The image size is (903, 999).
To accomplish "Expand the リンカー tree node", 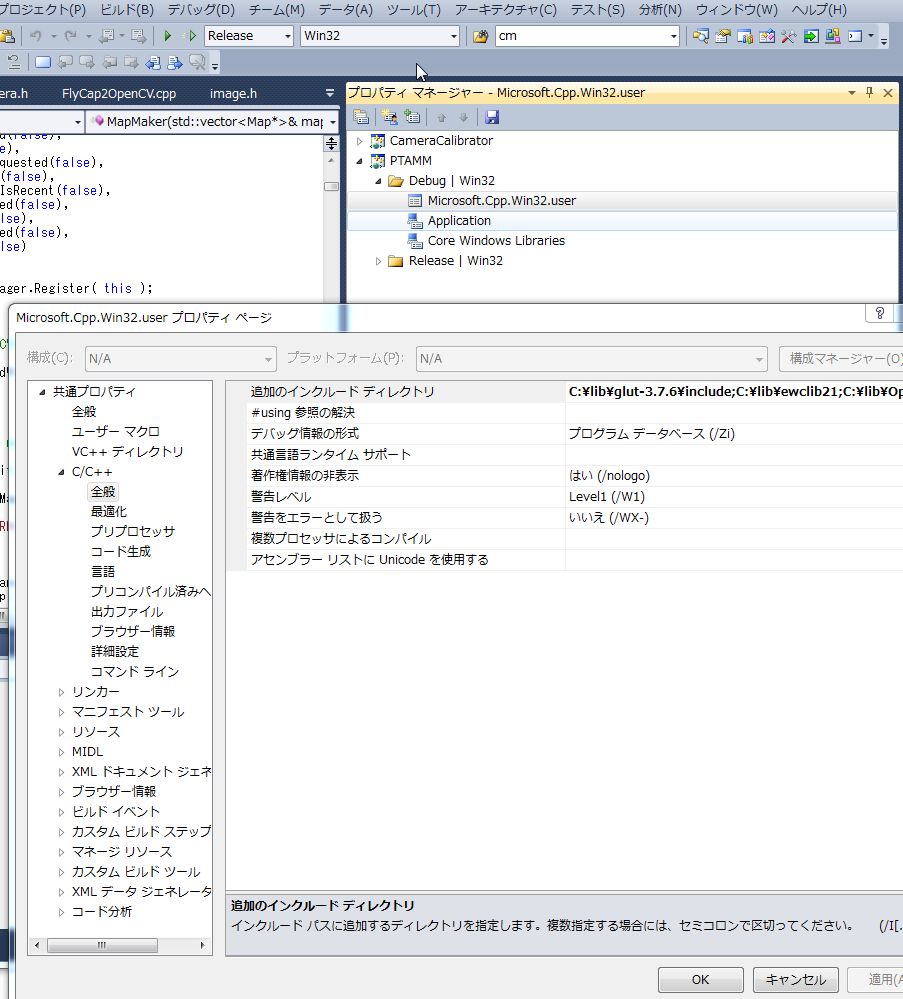I will point(61,692).
